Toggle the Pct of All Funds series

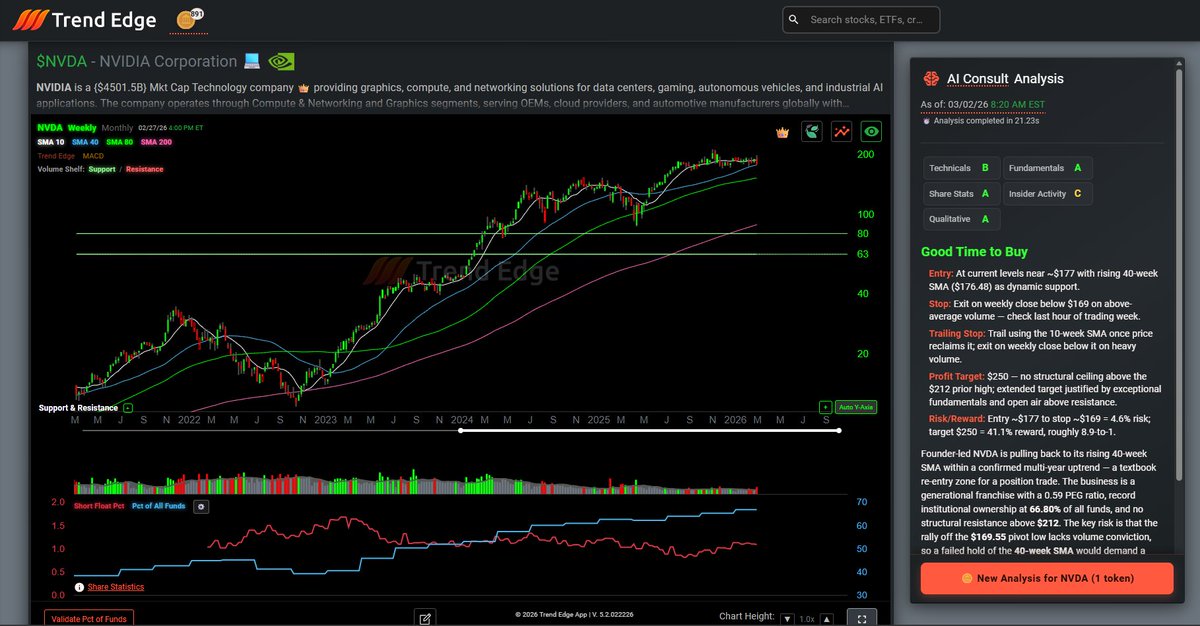[x=159, y=507]
